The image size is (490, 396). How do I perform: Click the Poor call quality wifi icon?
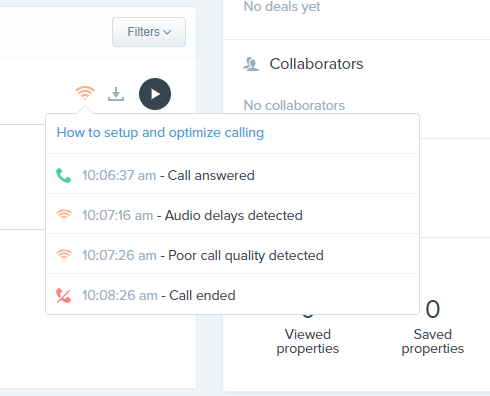64,255
